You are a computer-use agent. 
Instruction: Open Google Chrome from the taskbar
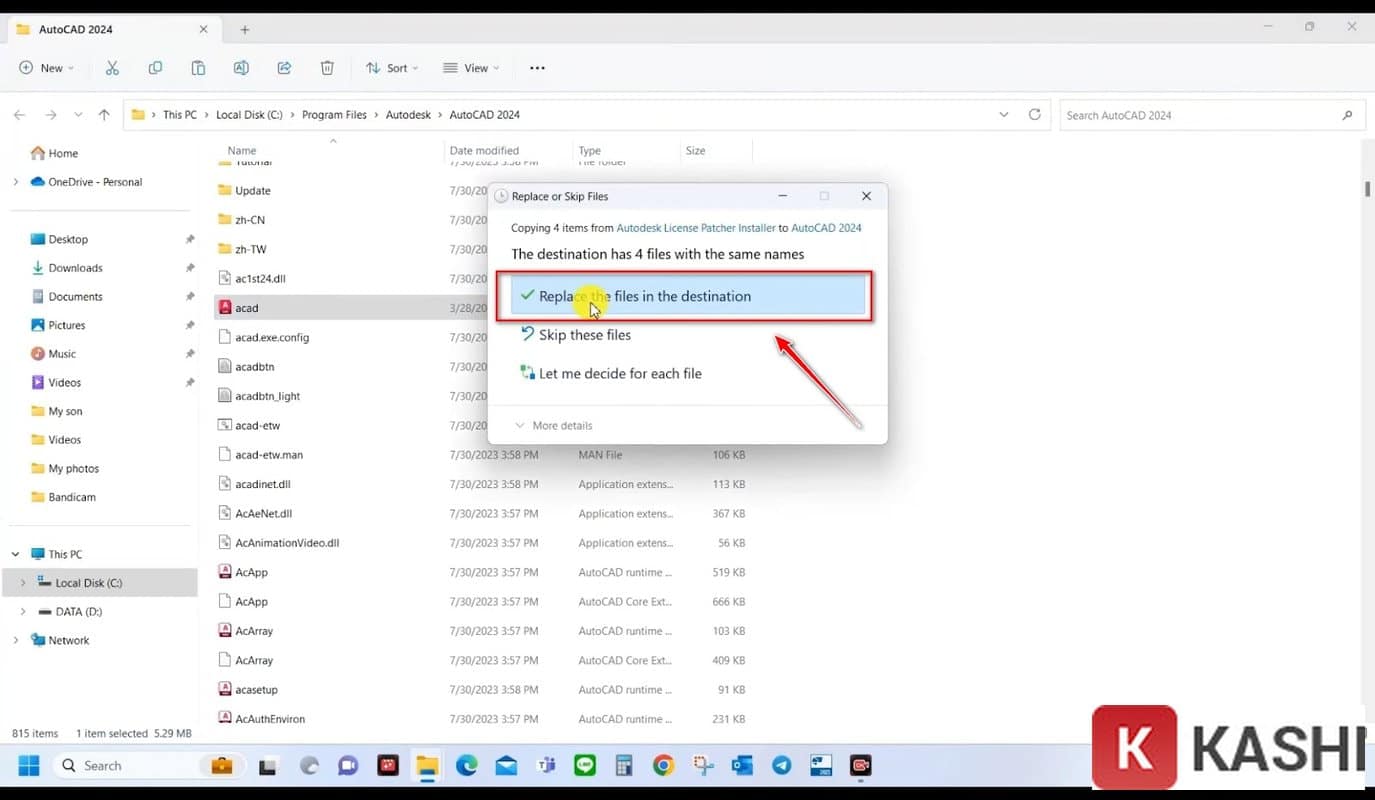[663, 765]
